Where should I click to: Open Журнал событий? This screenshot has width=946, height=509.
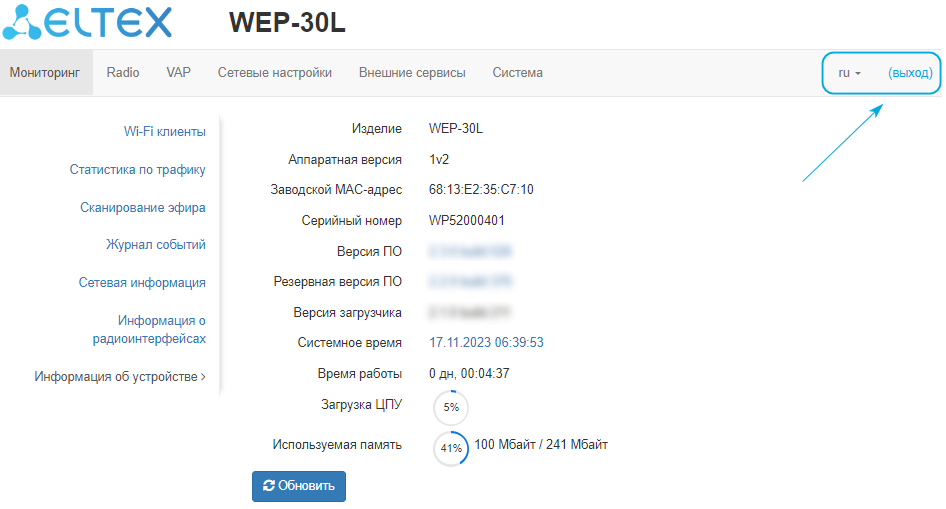click(x=156, y=245)
